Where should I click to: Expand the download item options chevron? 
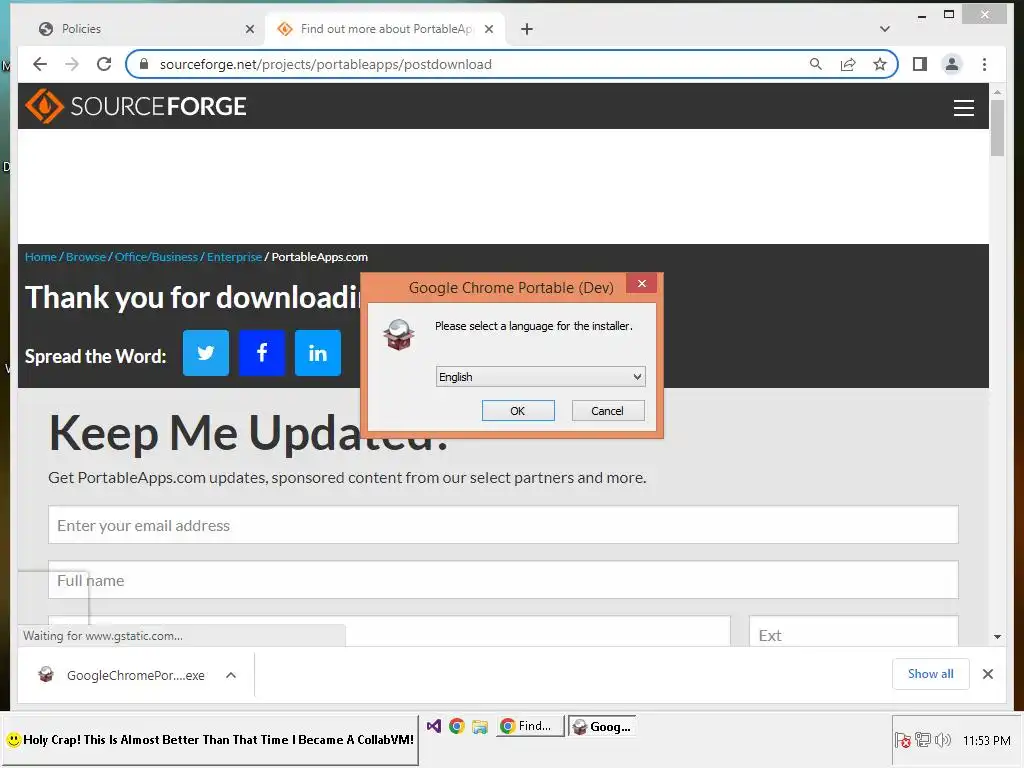231,675
